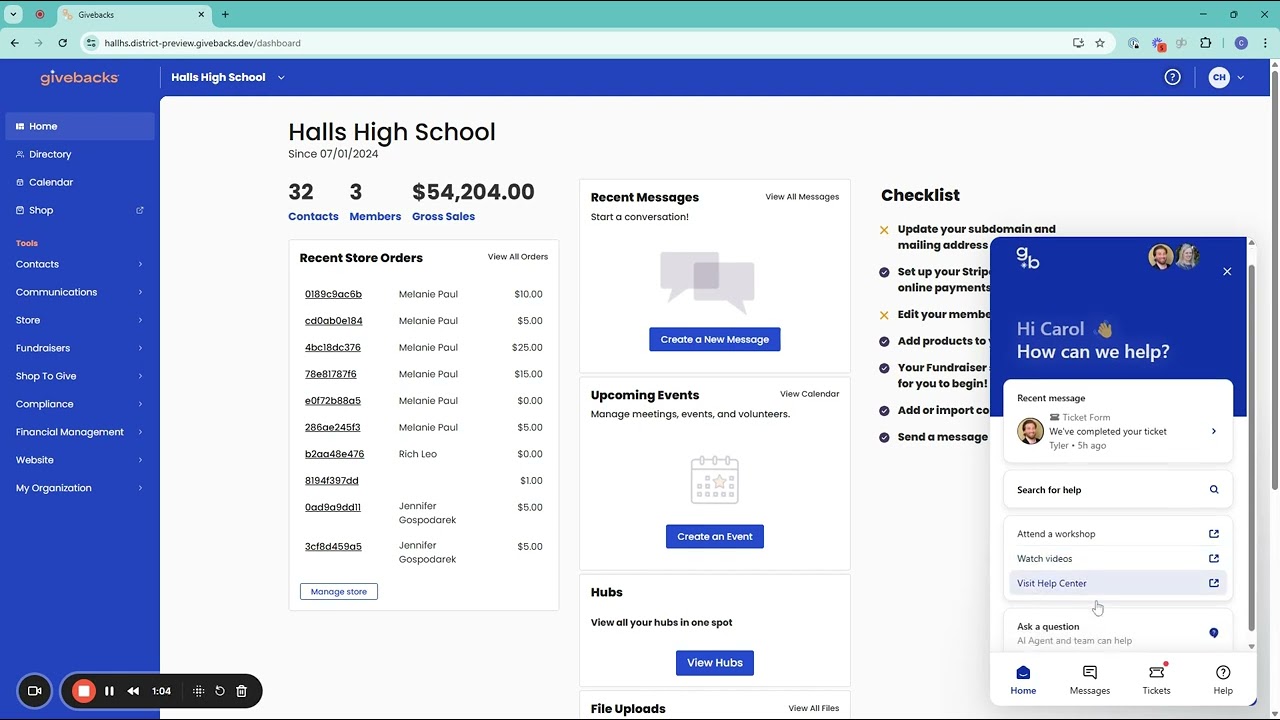The height and width of the screenshot is (720, 1280).
Task: Select the Home tab in help widget
Action: point(1023,680)
